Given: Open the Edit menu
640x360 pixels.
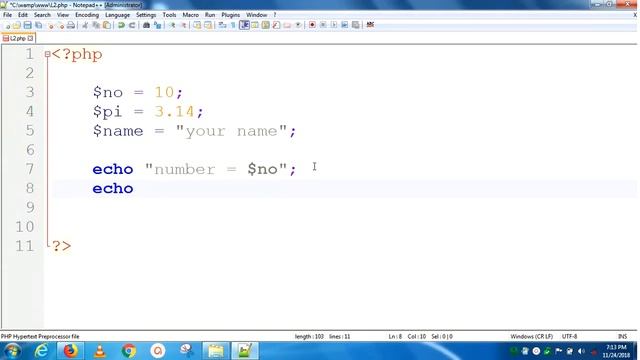Looking at the screenshot, I should tap(23, 15).
